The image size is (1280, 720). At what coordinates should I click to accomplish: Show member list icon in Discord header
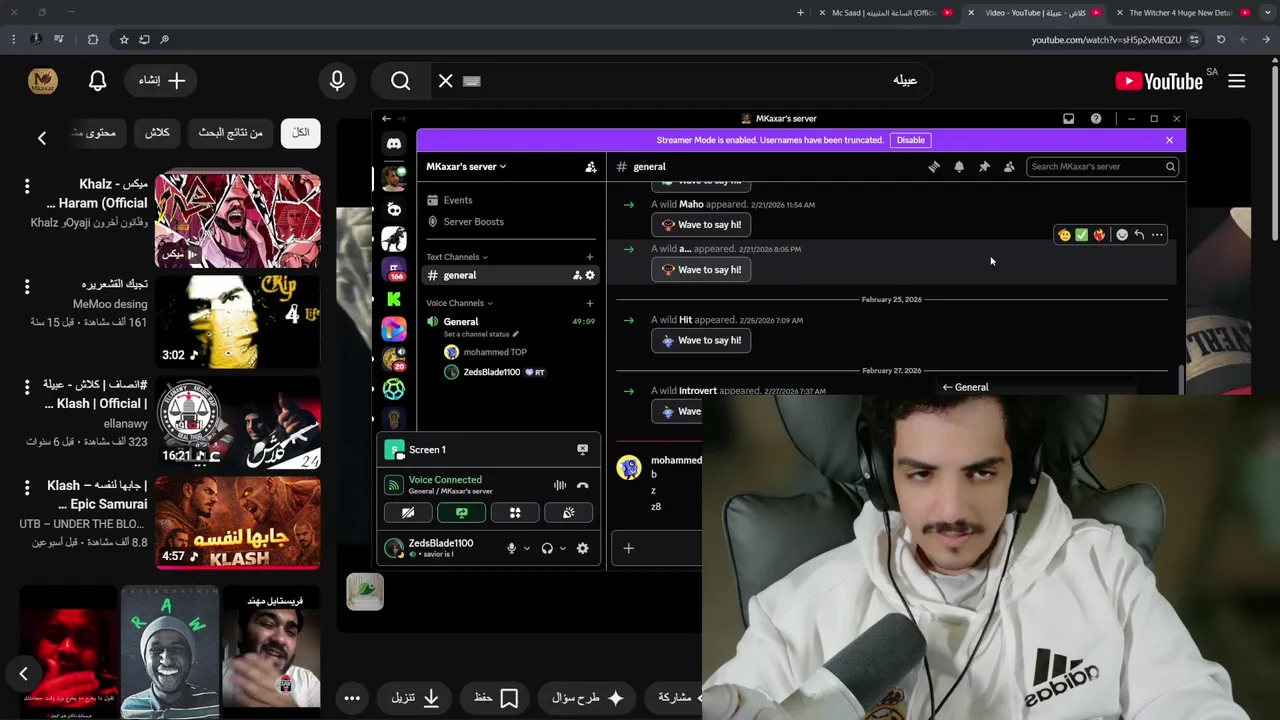point(1009,167)
